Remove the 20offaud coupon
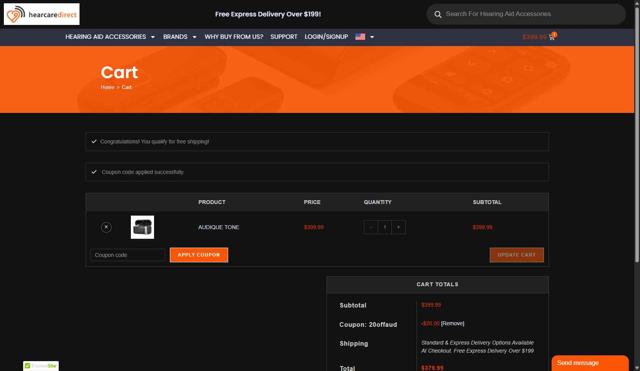 tap(452, 324)
